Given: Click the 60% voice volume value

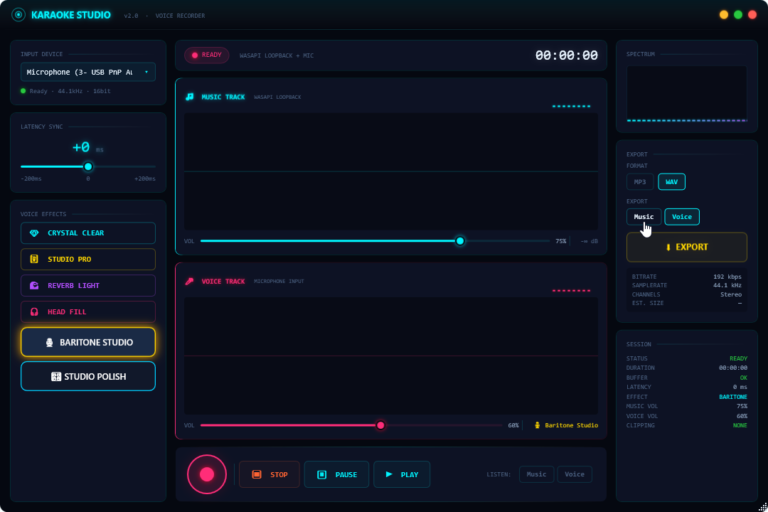Looking at the screenshot, I should coord(513,425).
